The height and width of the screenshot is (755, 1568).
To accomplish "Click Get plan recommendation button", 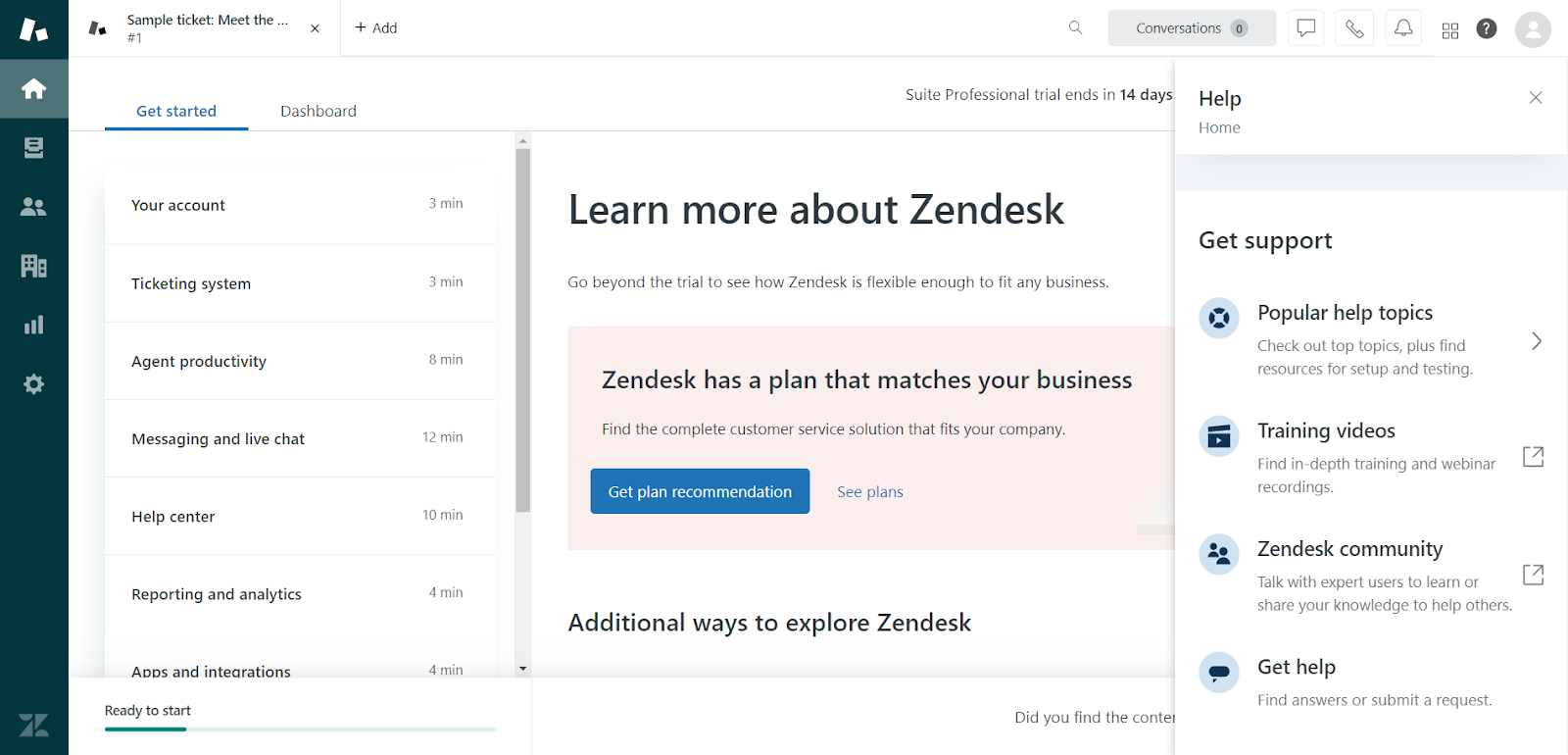I will point(700,491).
